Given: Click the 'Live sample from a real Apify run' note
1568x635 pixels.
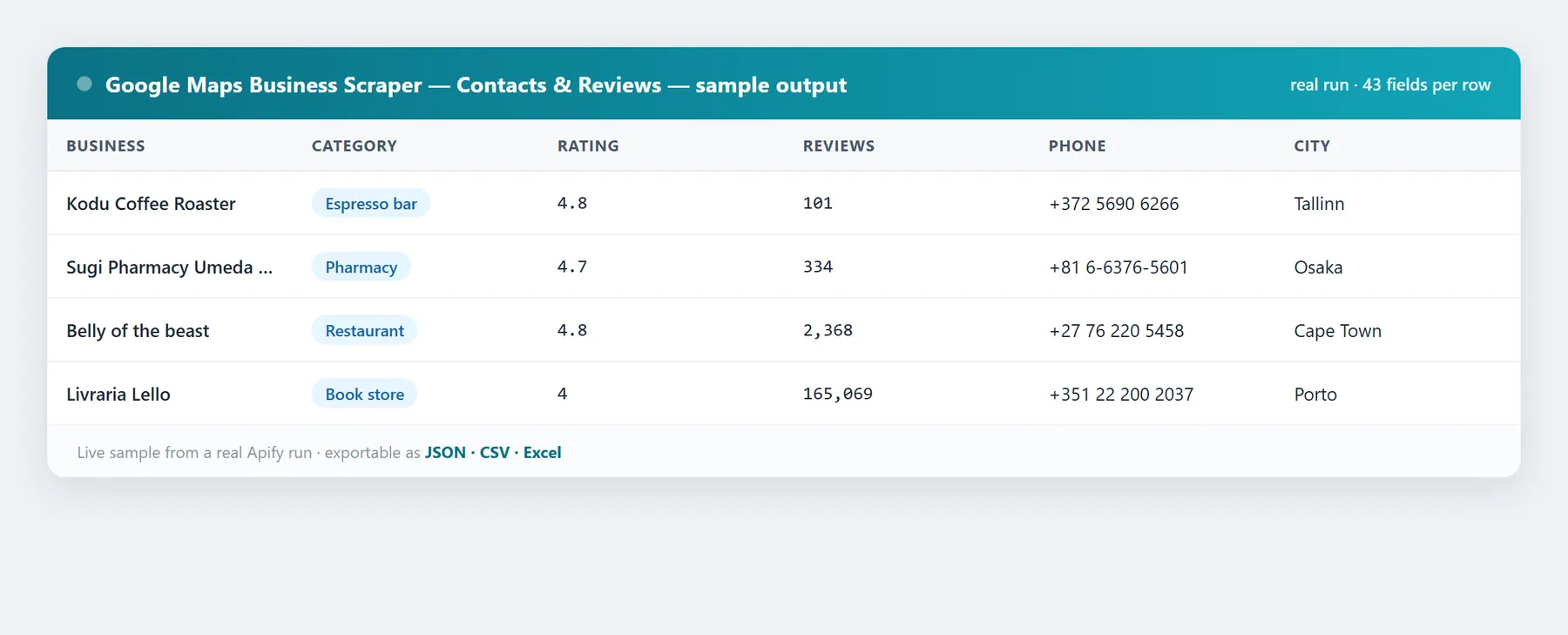Looking at the screenshot, I should pos(194,453).
